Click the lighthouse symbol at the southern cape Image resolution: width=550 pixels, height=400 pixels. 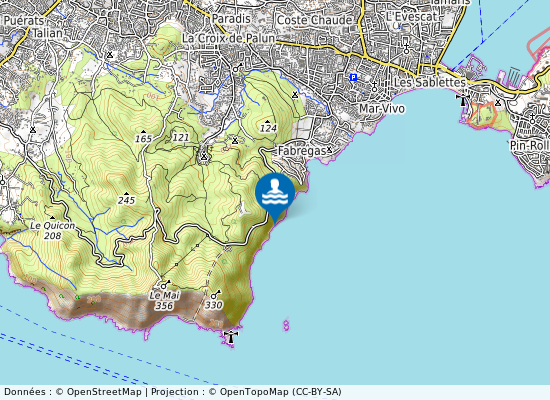click(x=231, y=337)
